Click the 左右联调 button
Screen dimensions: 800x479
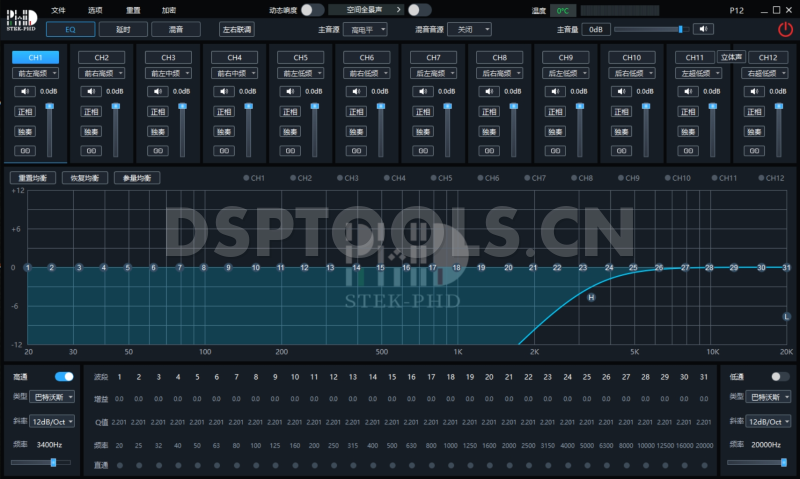(x=237, y=30)
